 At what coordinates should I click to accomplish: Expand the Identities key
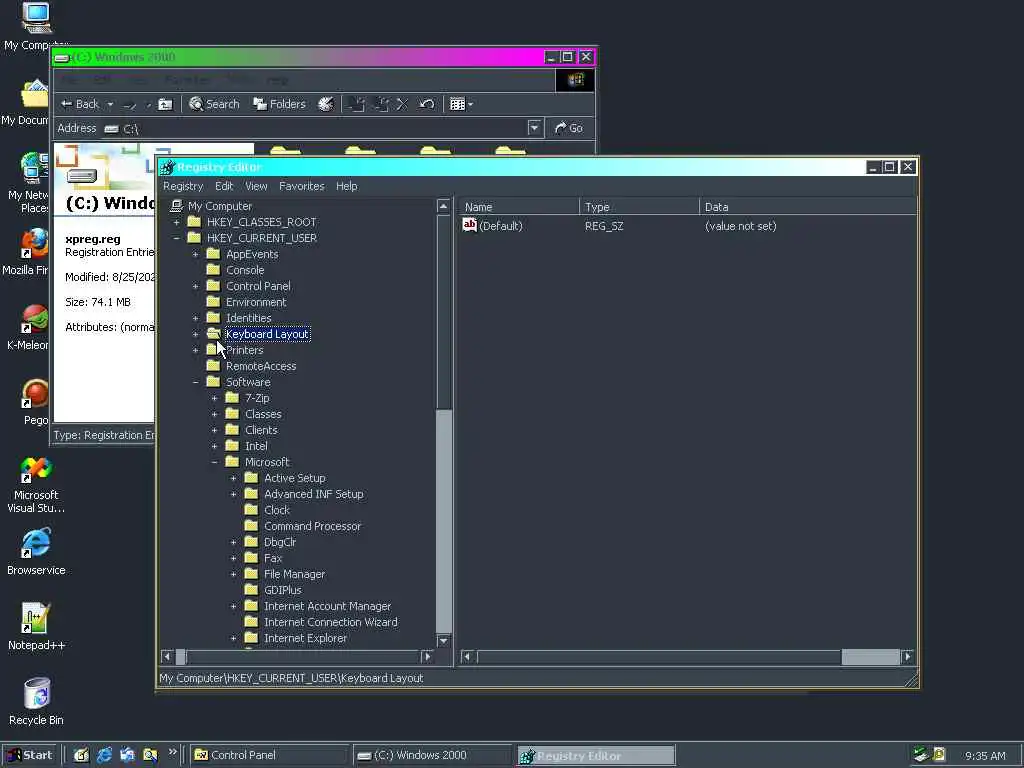[195, 318]
